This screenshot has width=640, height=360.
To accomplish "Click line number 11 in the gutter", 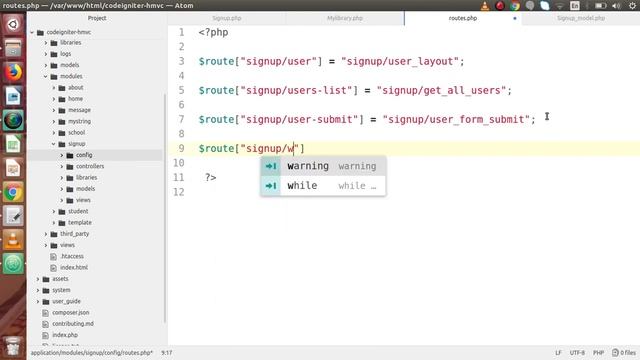I will point(178,178).
